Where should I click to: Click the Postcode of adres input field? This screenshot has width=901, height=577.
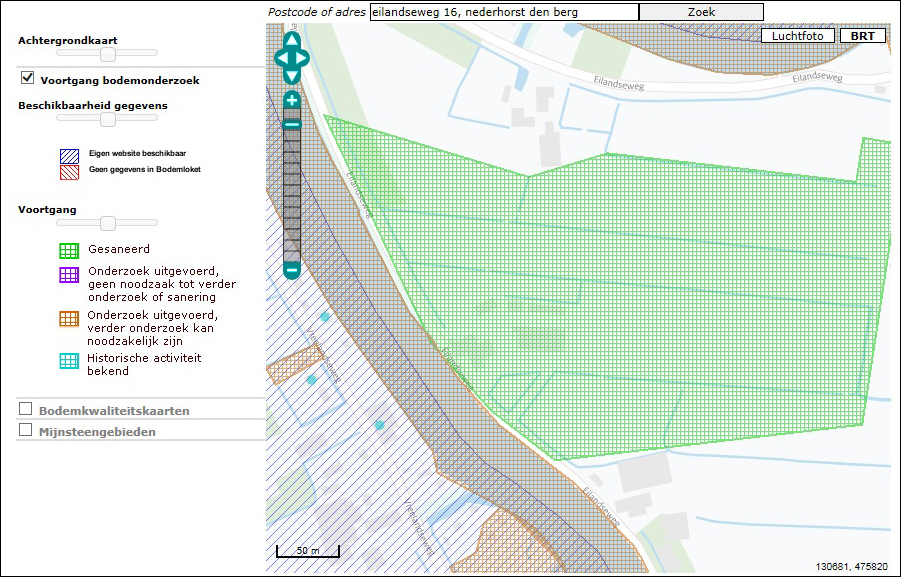coord(504,12)
